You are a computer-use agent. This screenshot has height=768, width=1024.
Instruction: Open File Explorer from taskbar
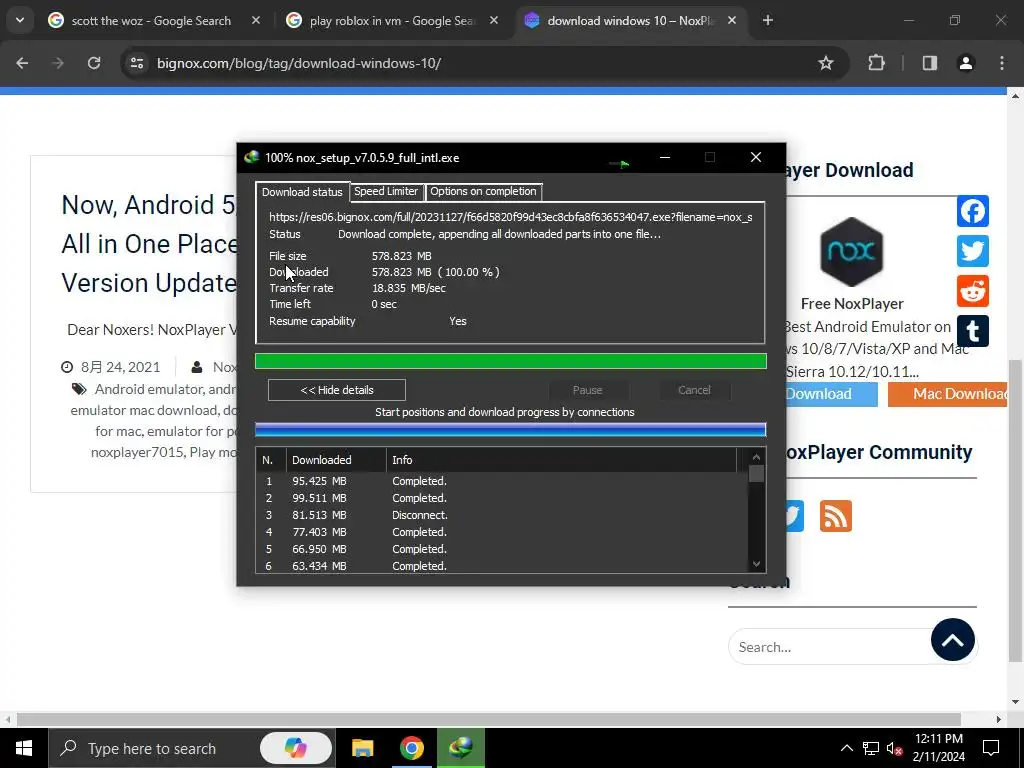coord(362,748)
